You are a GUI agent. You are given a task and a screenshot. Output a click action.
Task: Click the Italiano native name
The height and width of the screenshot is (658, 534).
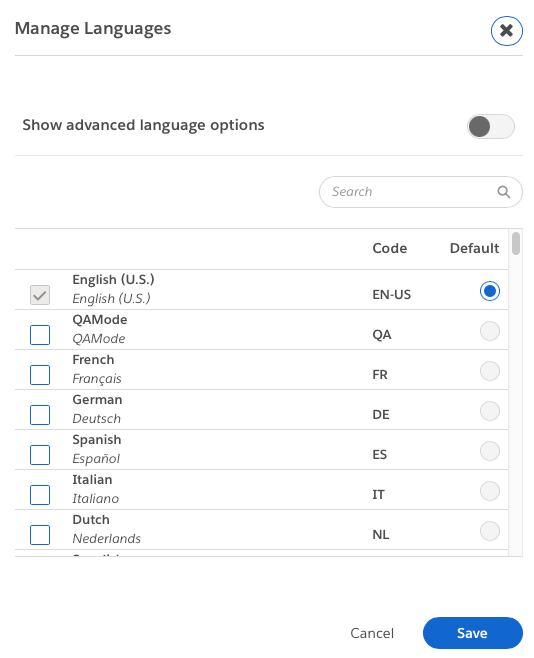tap(95, 498)
